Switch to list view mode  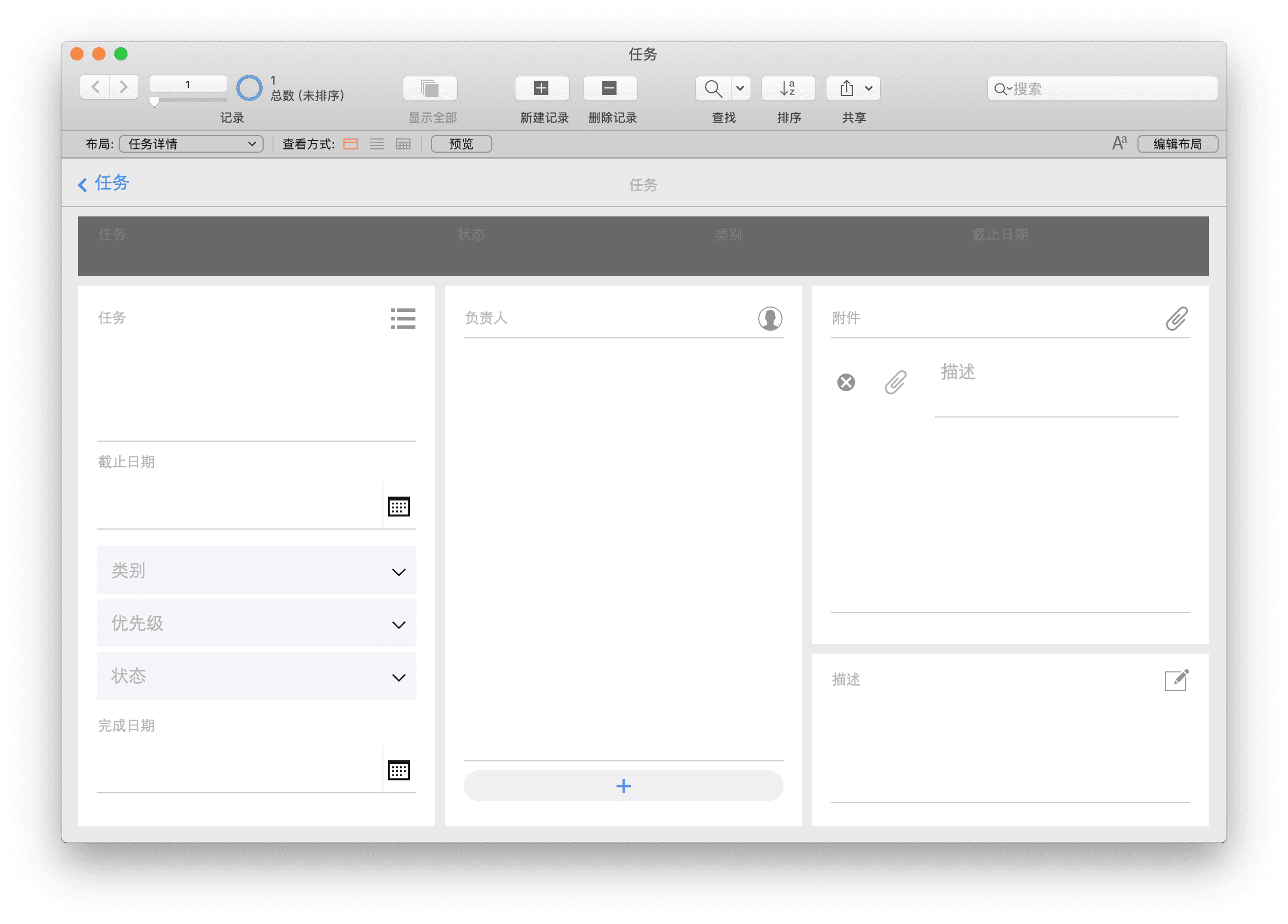[376, 144]
